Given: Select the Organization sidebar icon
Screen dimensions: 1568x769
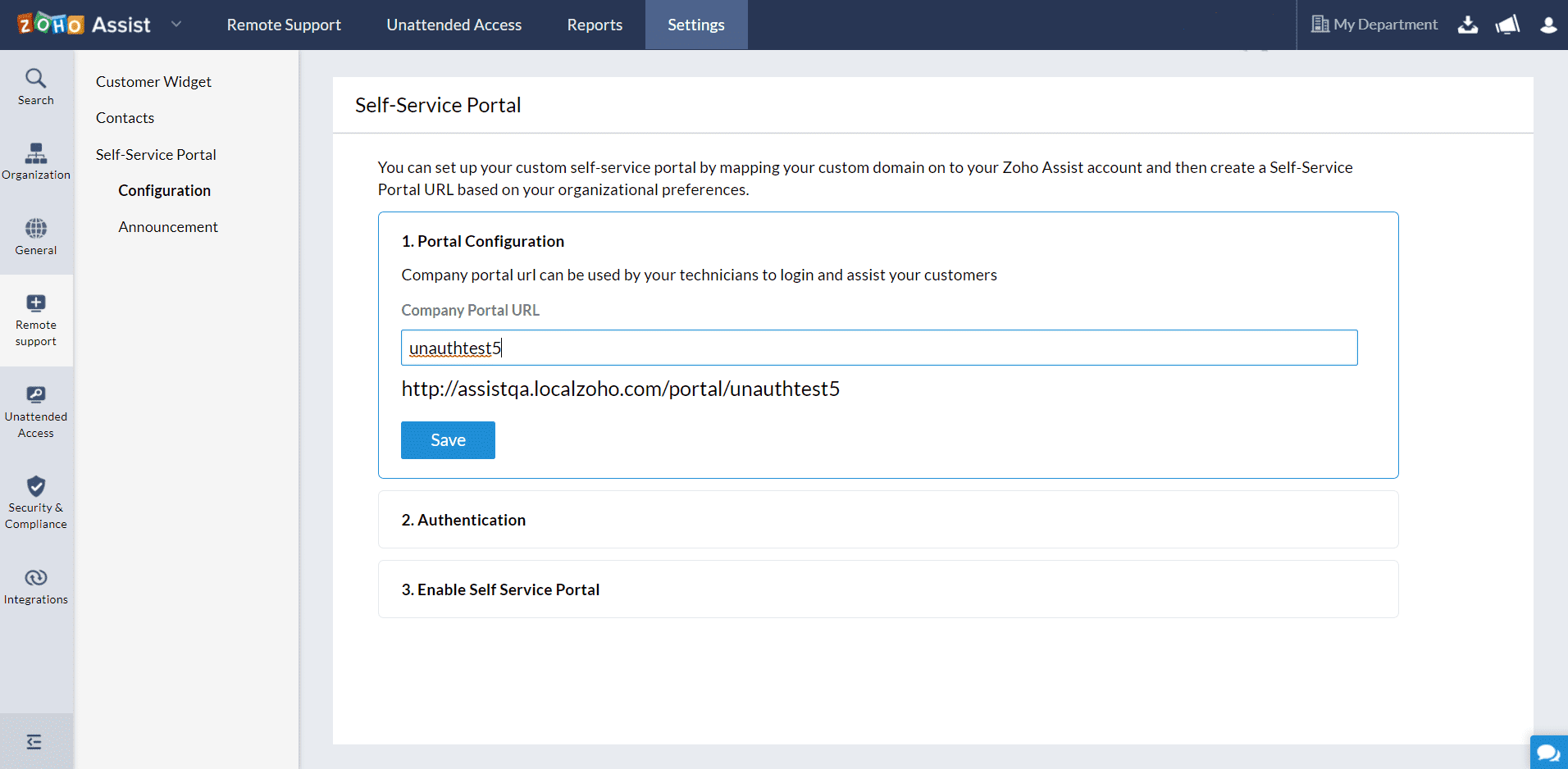Looking at the screenshot, I should pos(35,154).
